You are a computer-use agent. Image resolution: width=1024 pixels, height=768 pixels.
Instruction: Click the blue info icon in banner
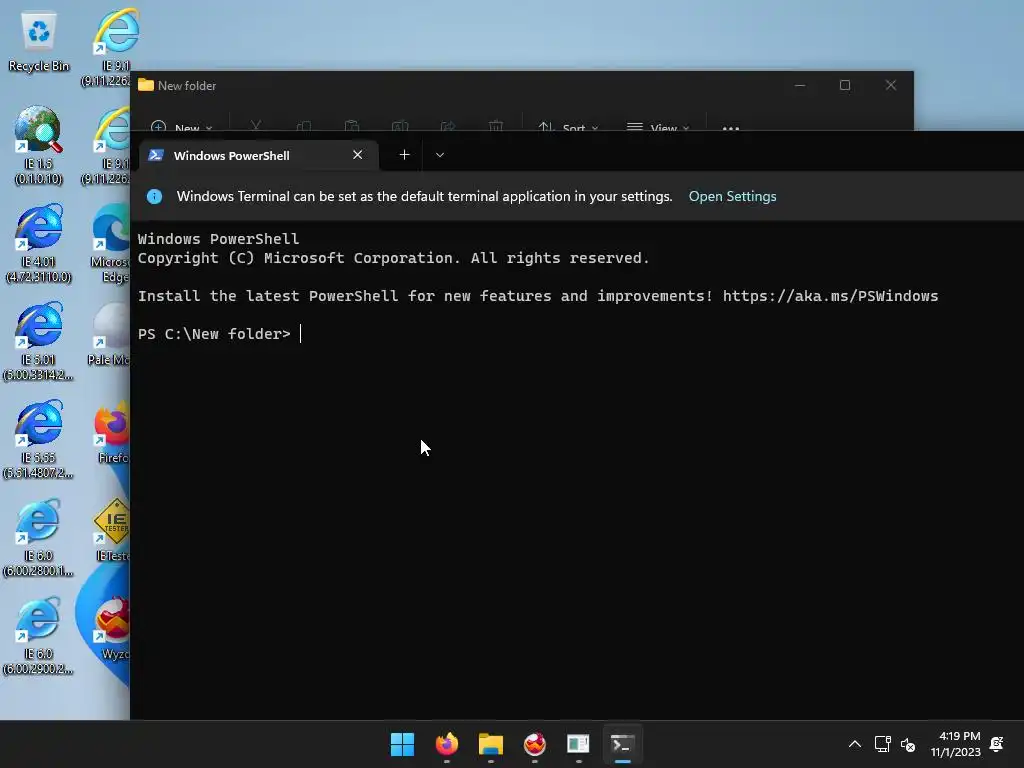(154, 197)
